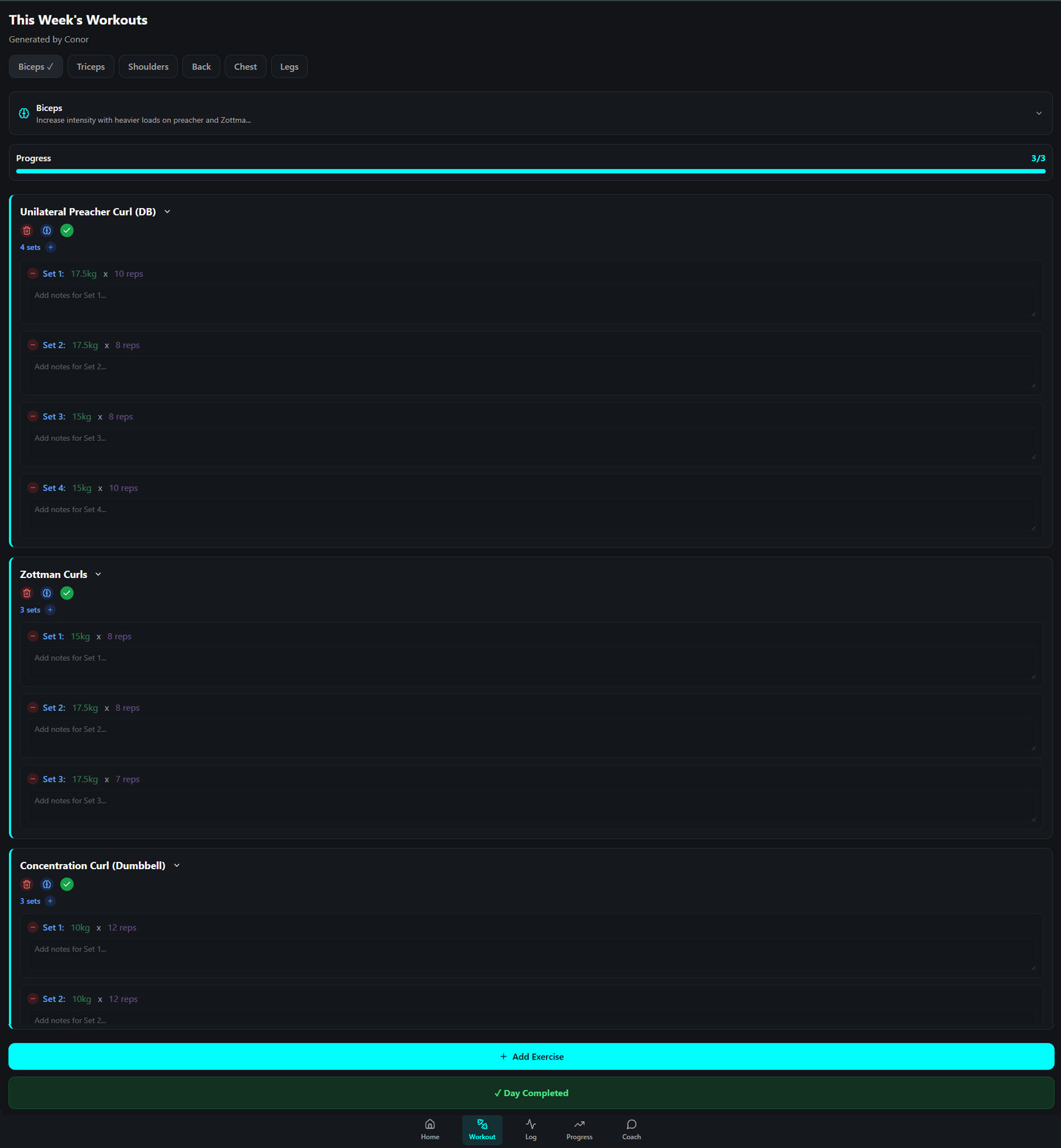Toggle Concentration Curl completed checkmark

(x=67, y=884)
